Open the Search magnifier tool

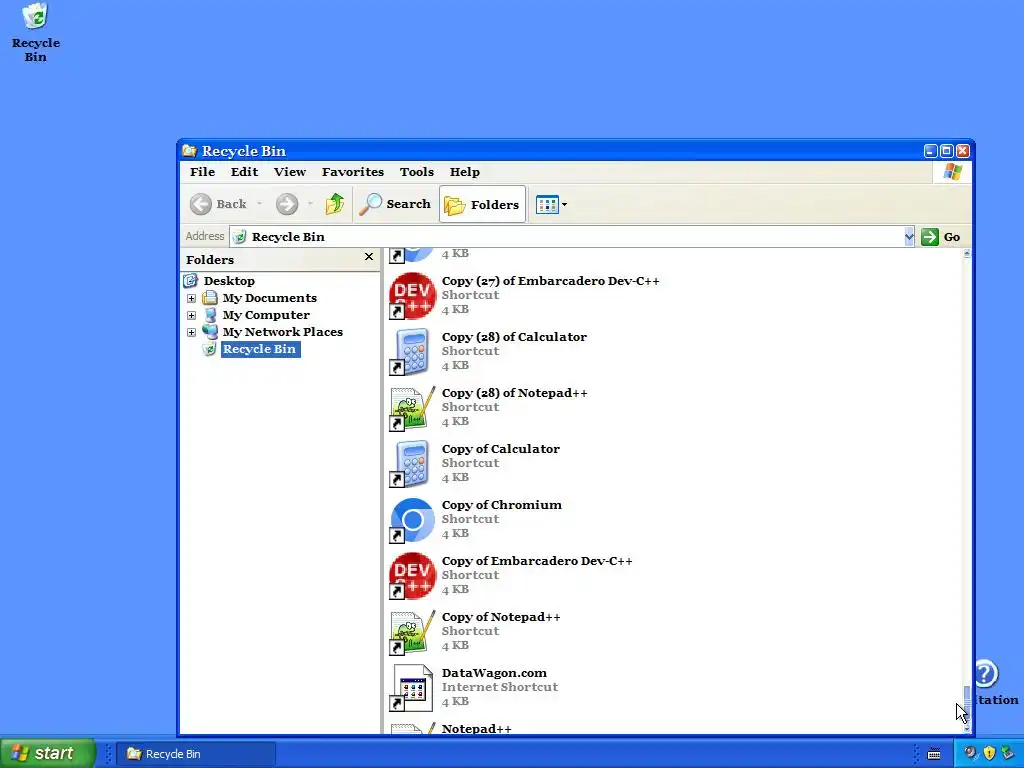[x=370, y=204]
